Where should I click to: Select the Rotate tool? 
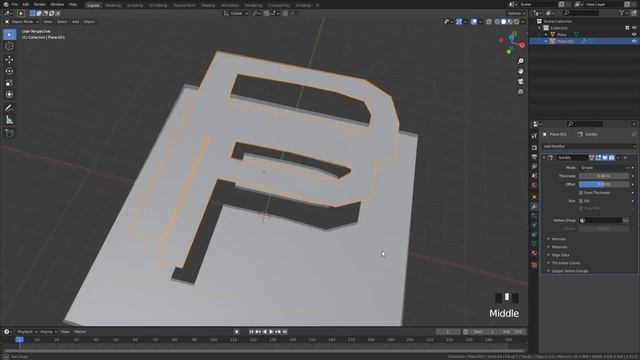[x=9, y=71]
